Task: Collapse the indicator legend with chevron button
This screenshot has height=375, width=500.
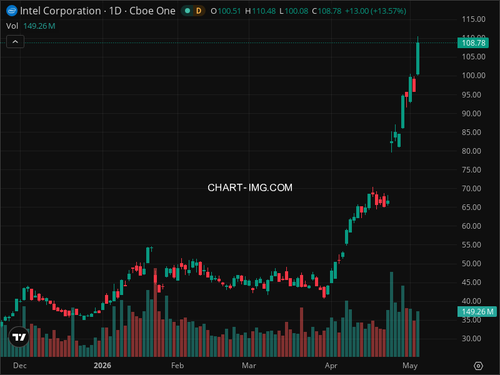Action: click(x=15, y=42)
